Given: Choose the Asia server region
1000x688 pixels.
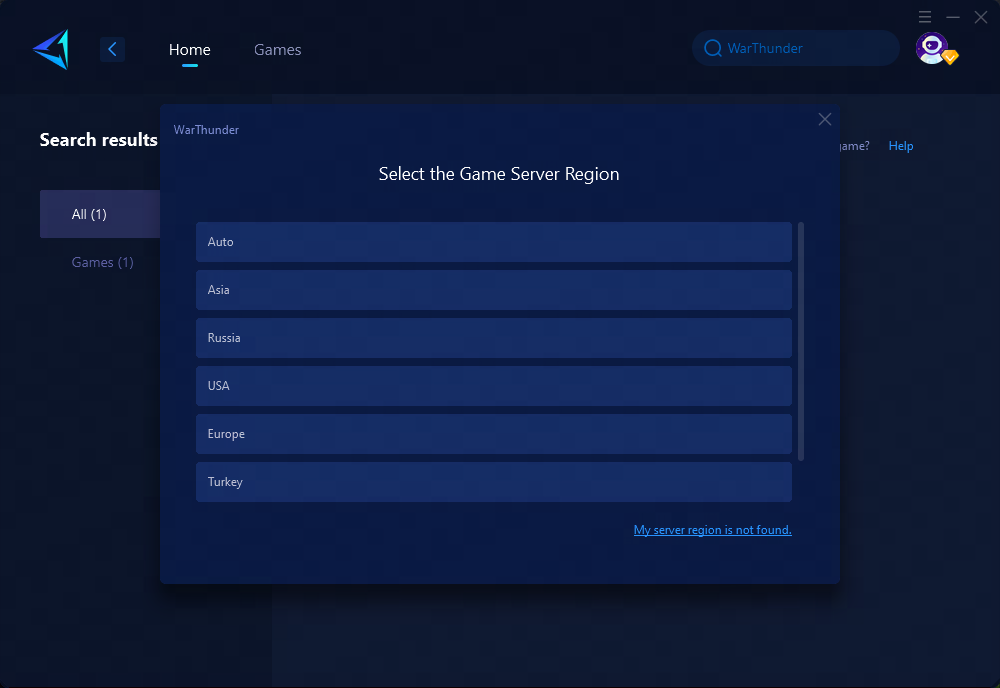Looking at the screenshot, I should pyautogui.click(x=493, y=290).
